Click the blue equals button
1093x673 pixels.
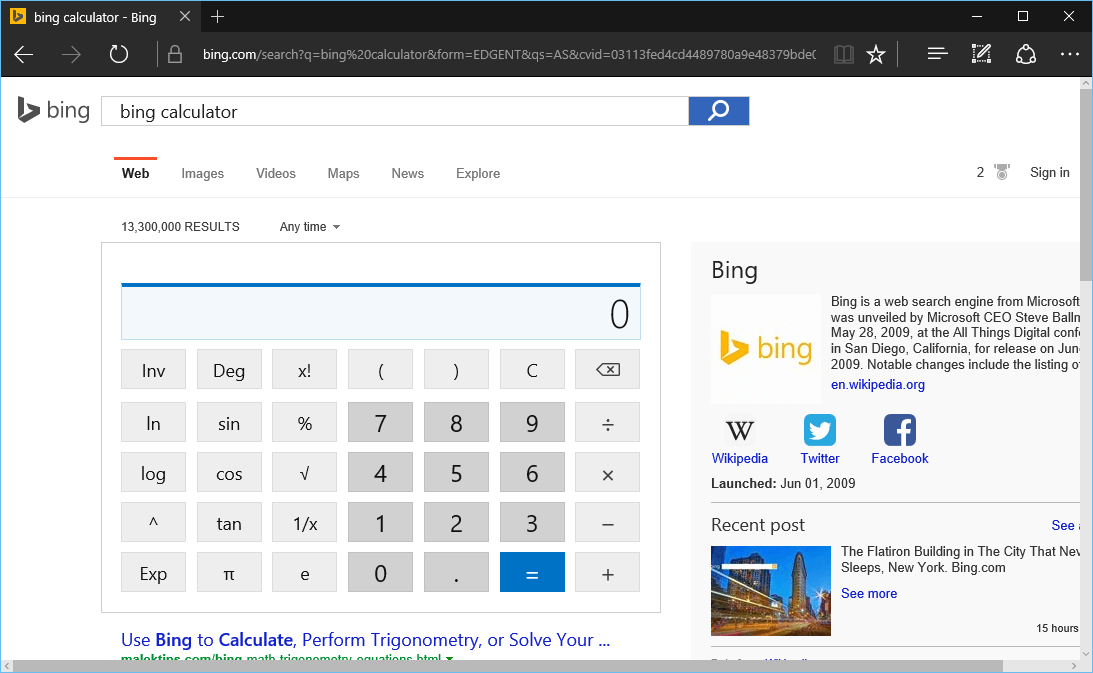tap(532, 573)
